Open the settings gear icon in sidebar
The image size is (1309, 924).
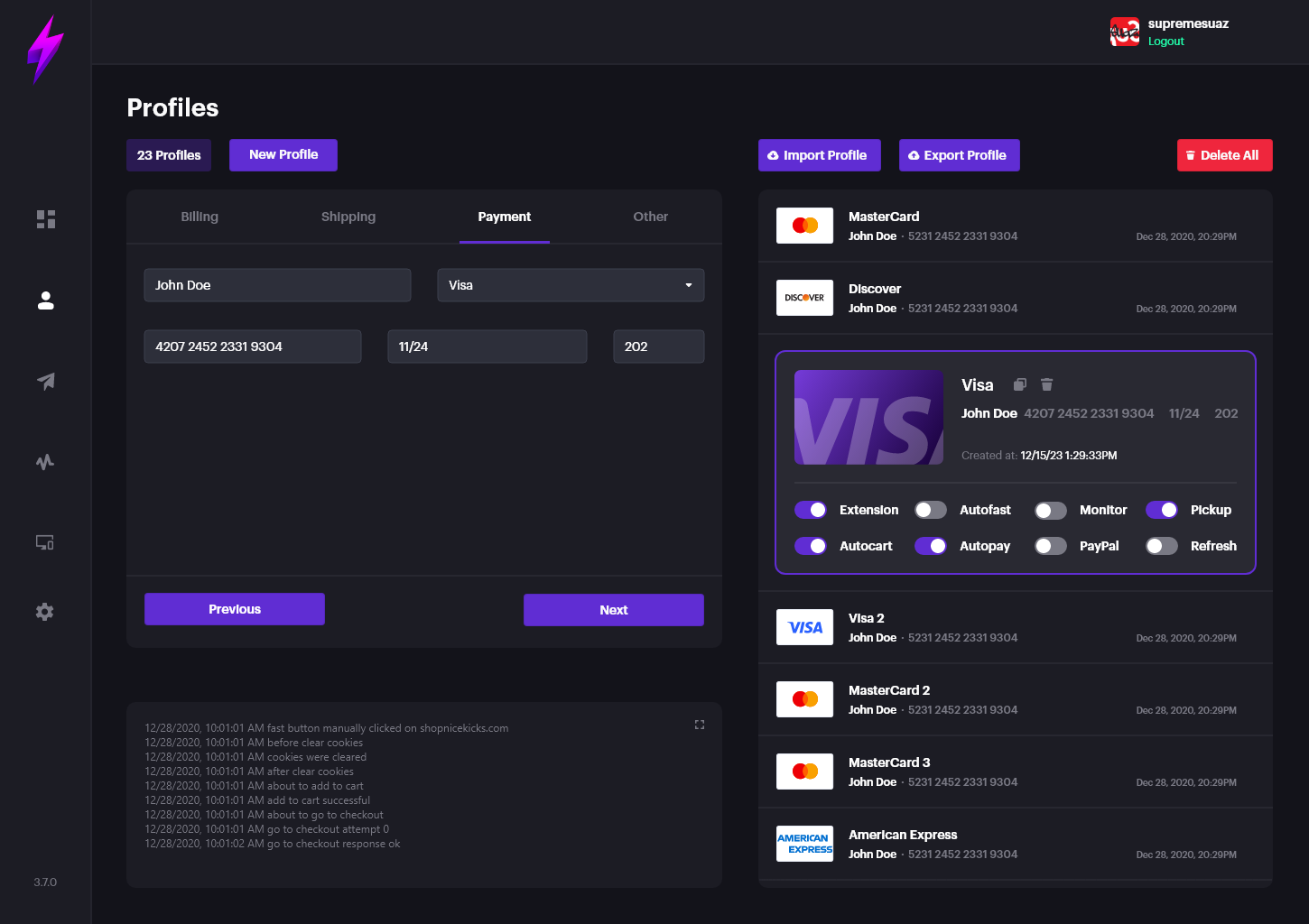(x=45, y=612)
